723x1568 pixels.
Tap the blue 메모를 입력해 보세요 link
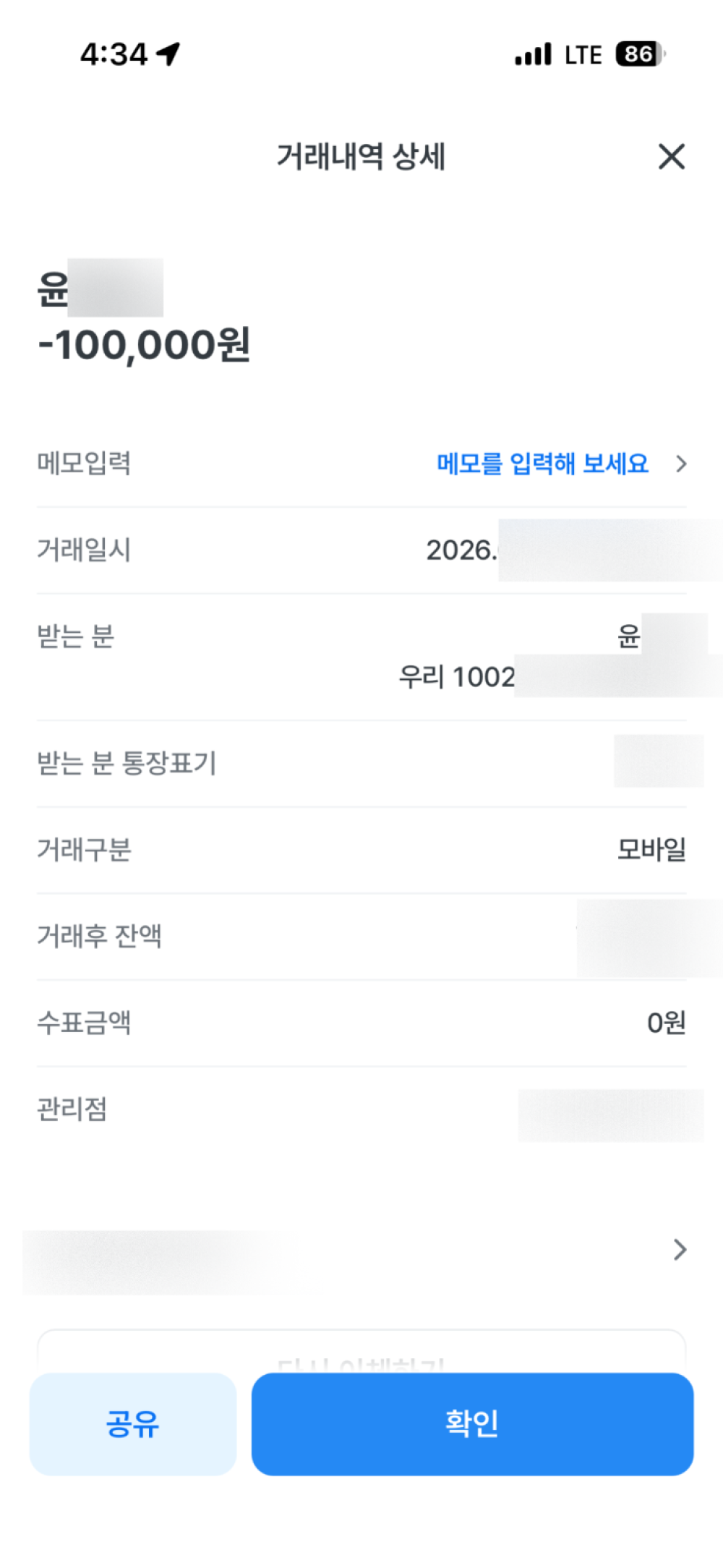(542, 464)
